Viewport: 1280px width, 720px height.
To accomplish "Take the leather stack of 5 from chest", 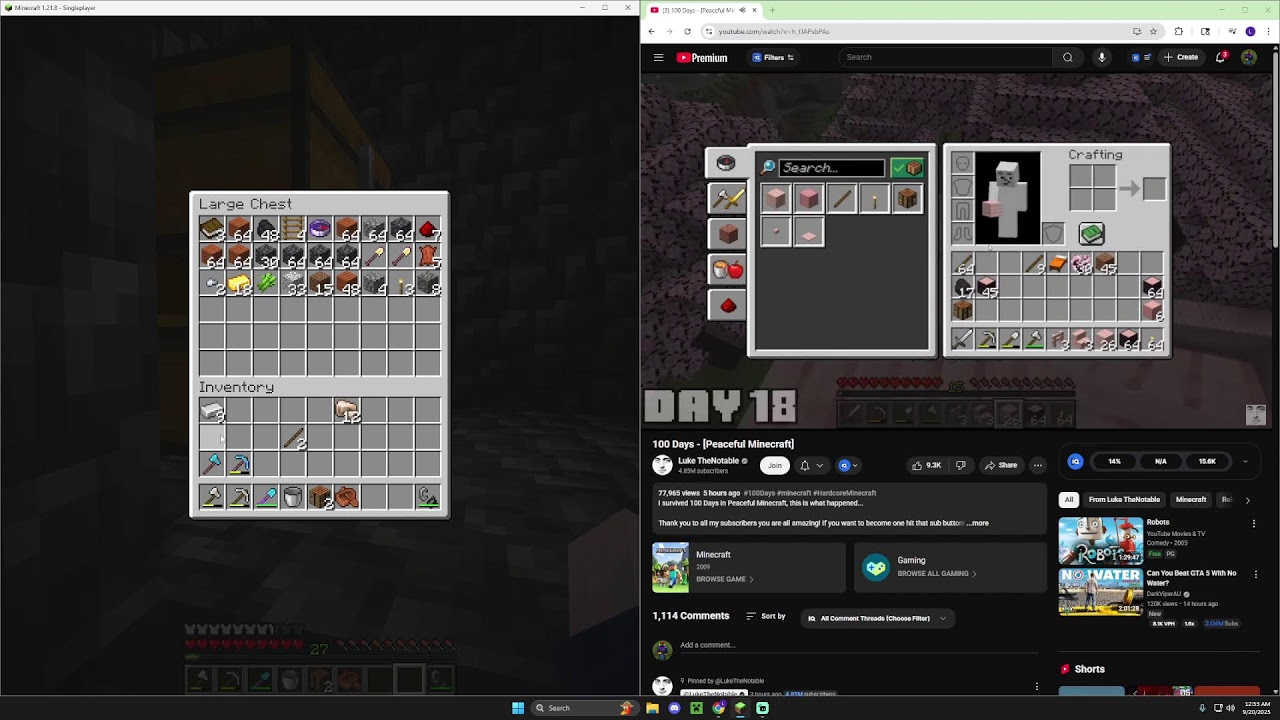I will [427, 258].
